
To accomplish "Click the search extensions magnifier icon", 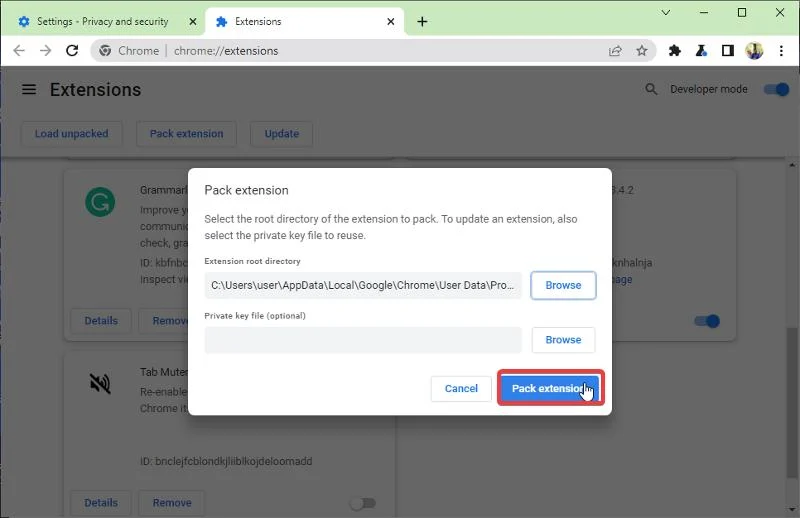I will 651,89.
